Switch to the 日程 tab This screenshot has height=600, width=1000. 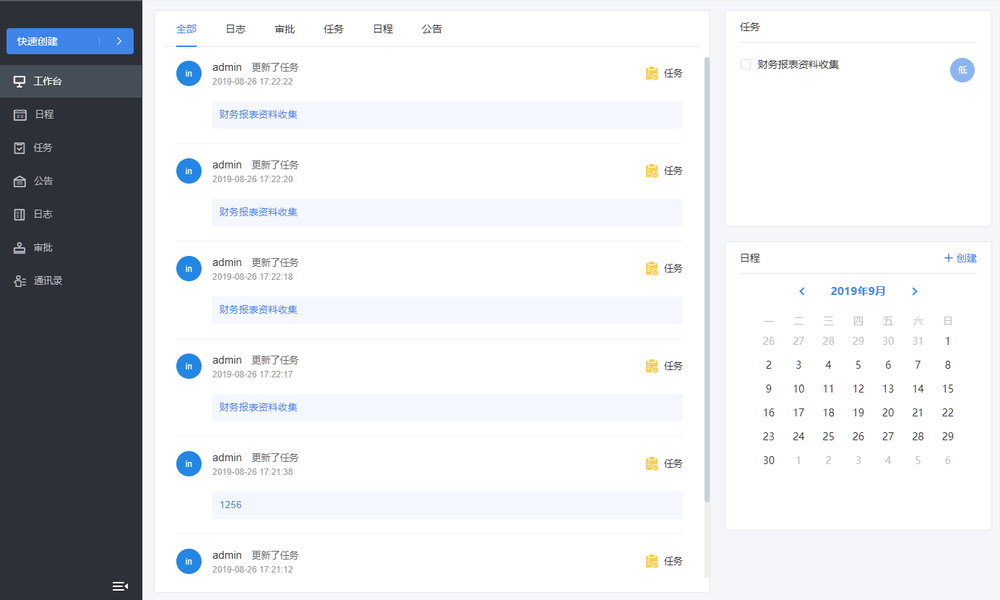(383, 29)
